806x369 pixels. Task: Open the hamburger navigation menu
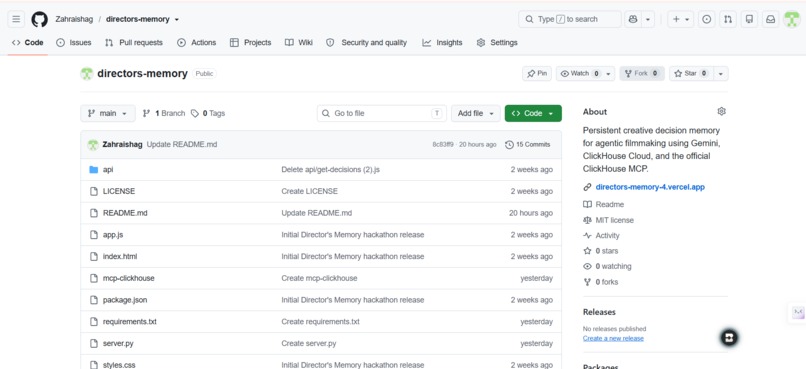coord(16,19)
